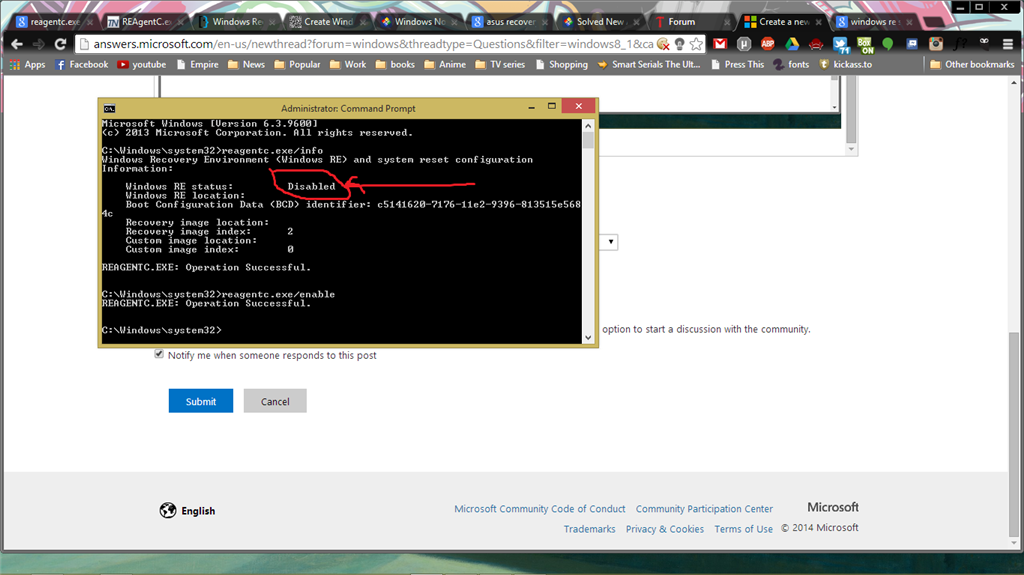Open the Adblock Plus extension
Viewport: 1024px width, 575px height.
click(768, 44)
